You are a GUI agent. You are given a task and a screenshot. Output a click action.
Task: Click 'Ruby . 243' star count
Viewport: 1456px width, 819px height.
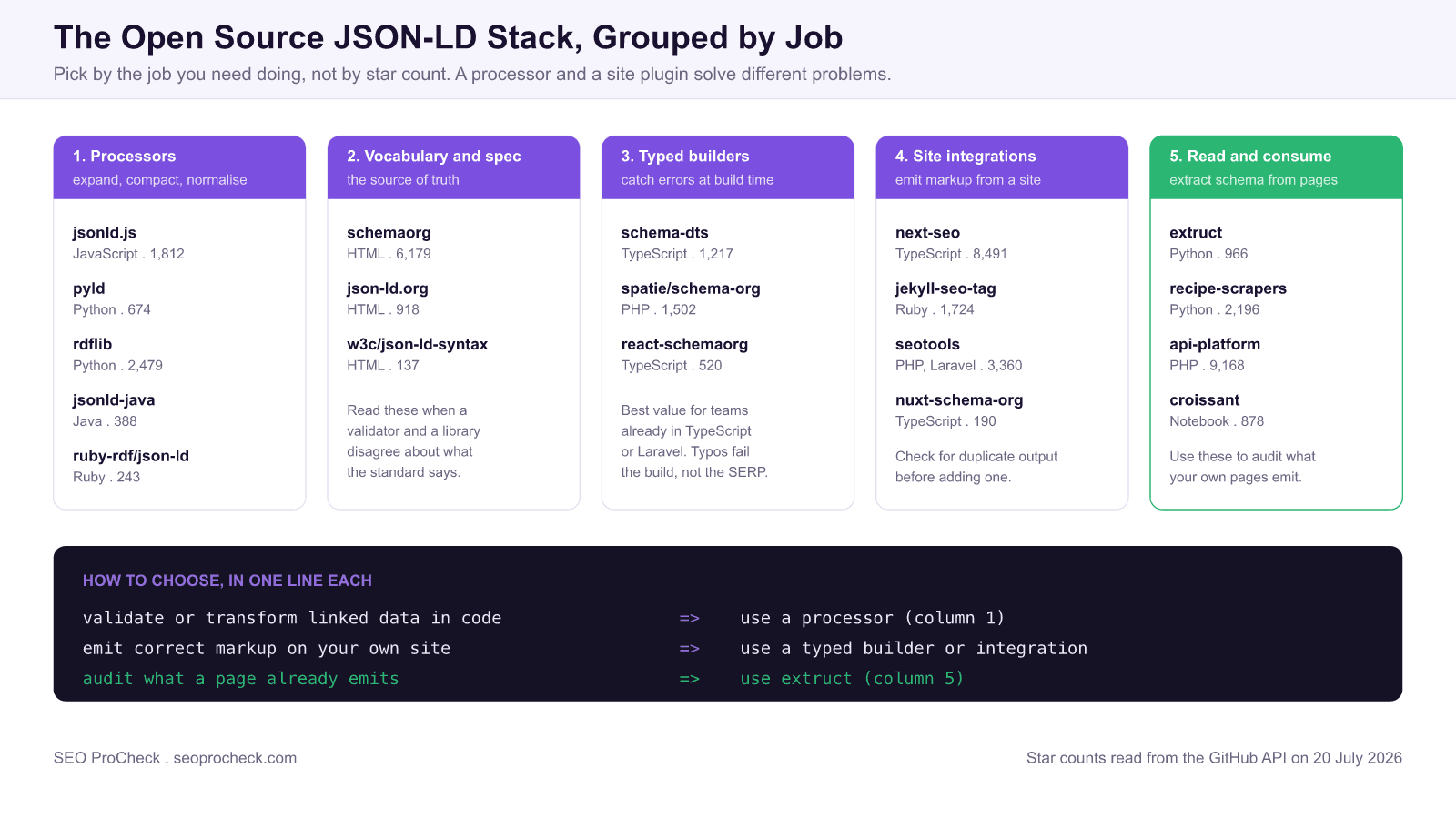click(x=106, y=477)
